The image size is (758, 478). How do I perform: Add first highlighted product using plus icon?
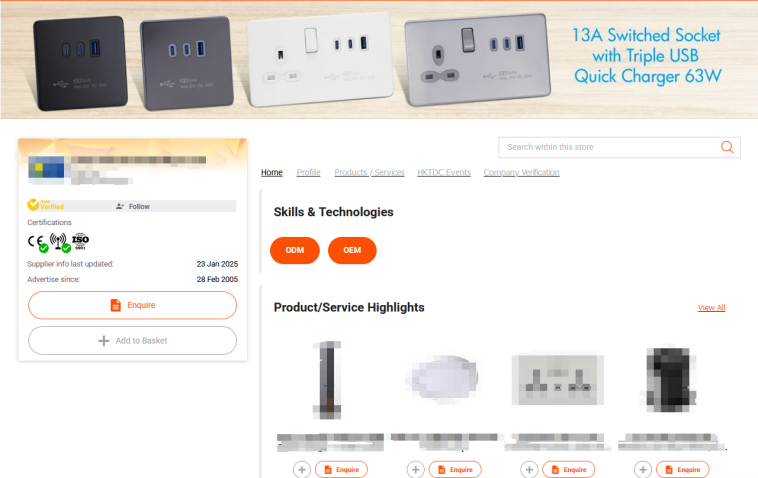[x=302, y=469]
